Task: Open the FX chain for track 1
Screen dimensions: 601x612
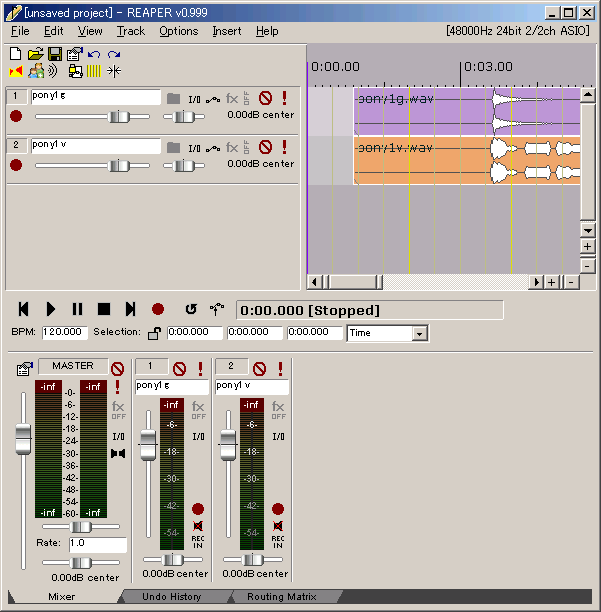Action: point(232,98)
